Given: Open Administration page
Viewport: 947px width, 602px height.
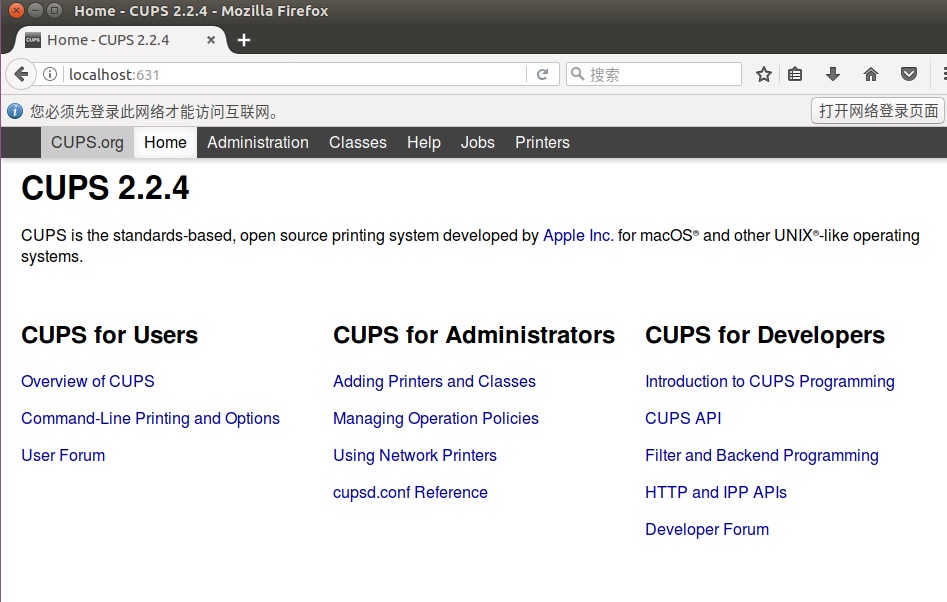Looking at the screenshot, I should point(258,142).
